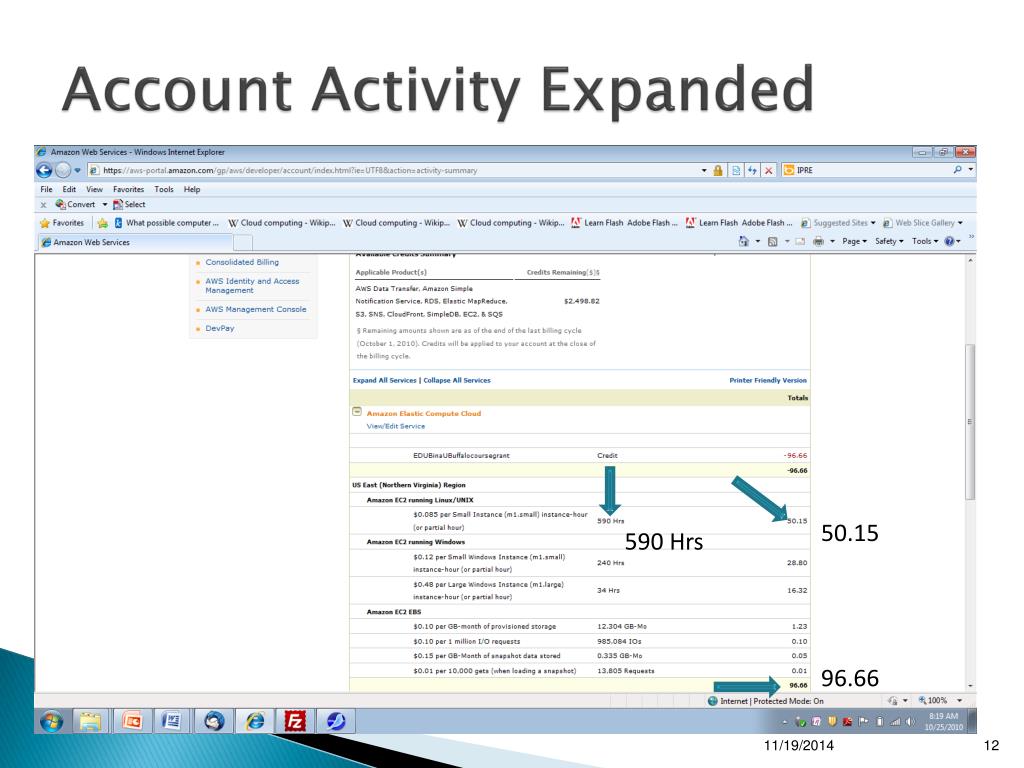Collapse Amazon Elastic Compute Cloud section
The height and width of the screenshot is (768, 1024).
[x=357, y=411]
